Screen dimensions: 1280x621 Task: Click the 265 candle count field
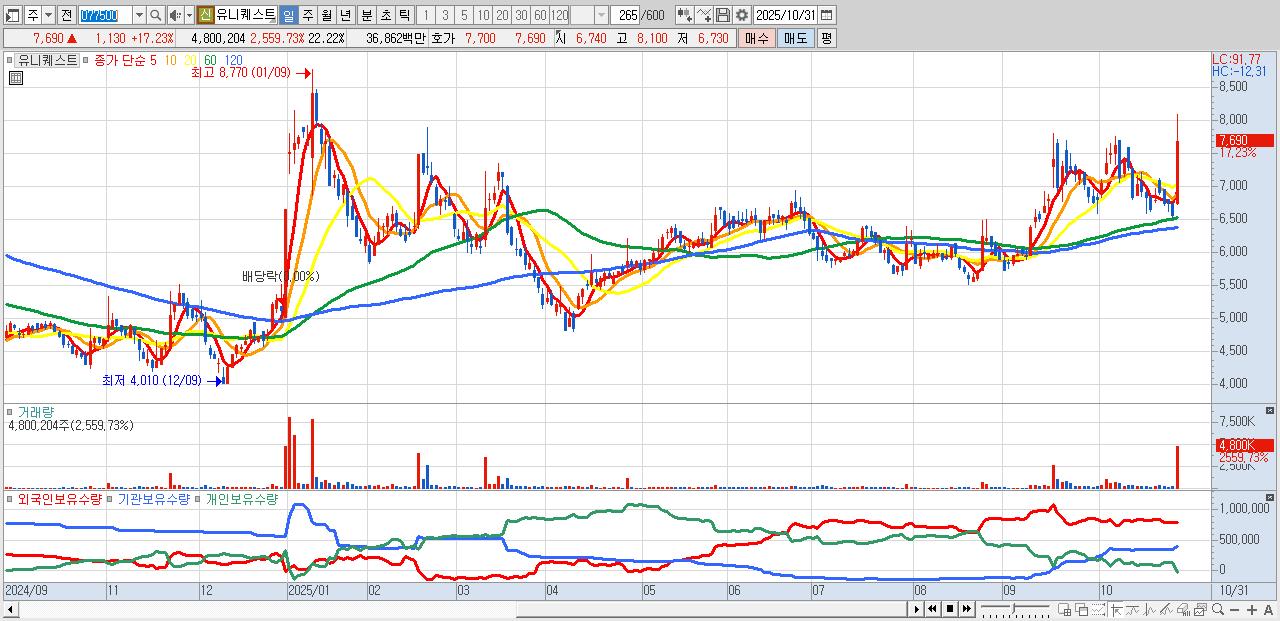click(625, 15)
